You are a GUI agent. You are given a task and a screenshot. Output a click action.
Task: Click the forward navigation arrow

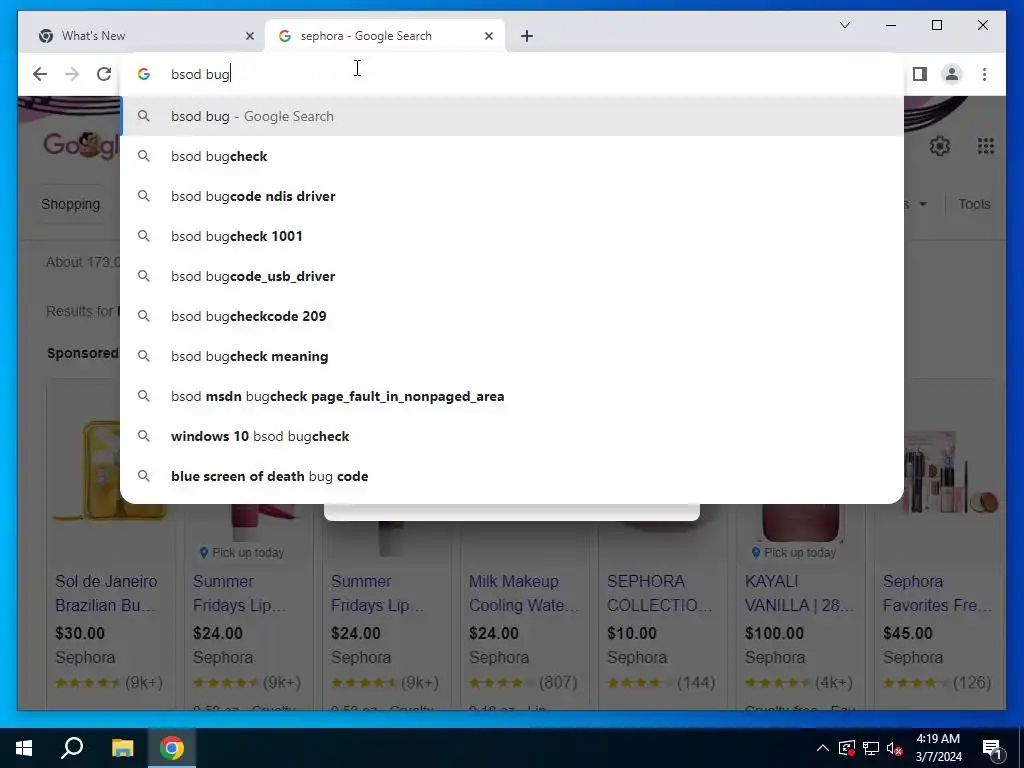(72, 74)
